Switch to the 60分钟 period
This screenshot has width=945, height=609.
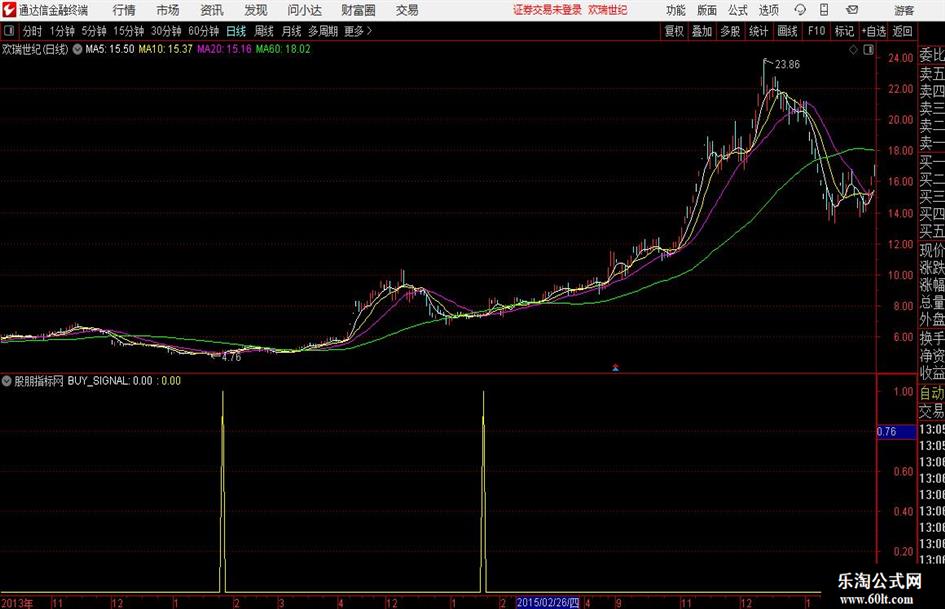pyautogui.click(x=204, y=31)
